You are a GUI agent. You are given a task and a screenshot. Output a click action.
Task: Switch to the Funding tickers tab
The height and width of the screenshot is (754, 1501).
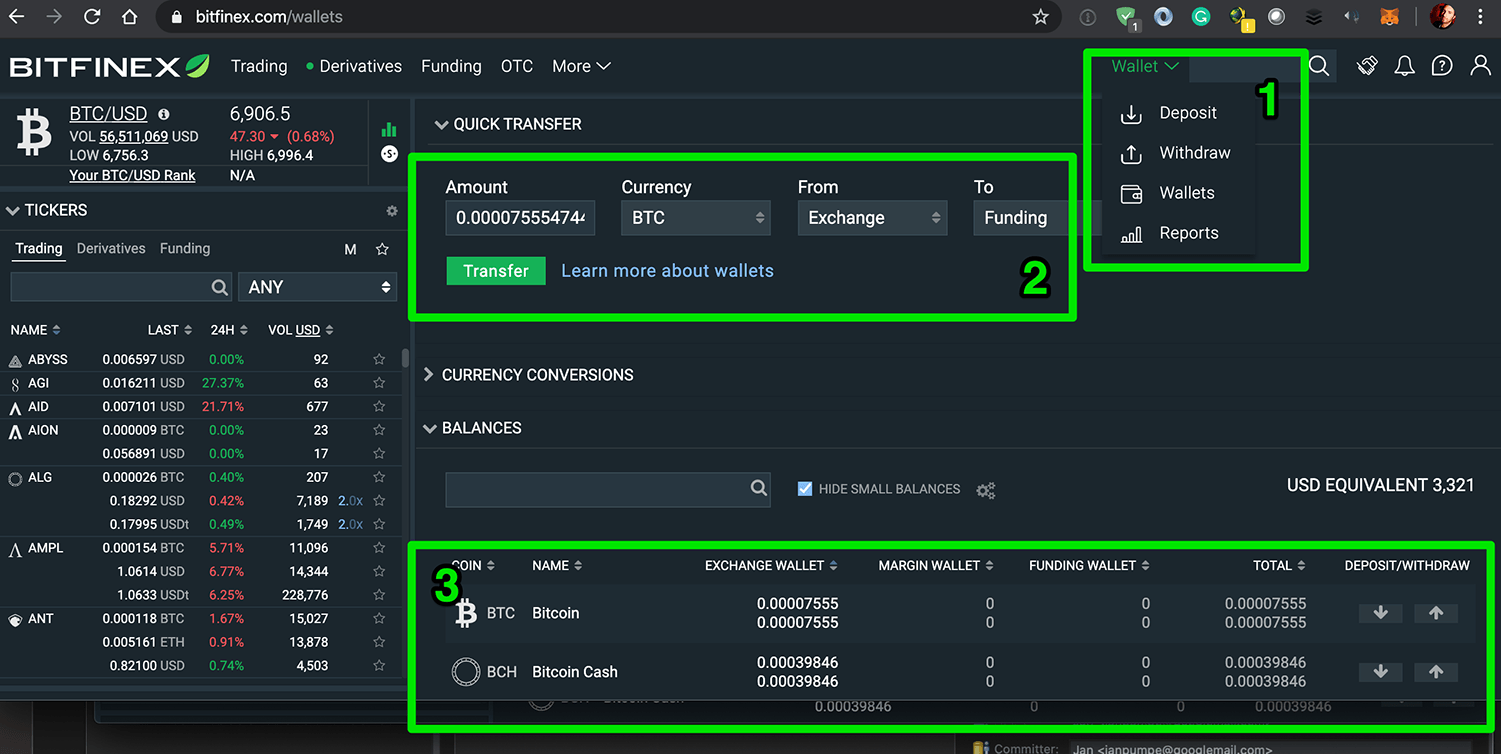click(185, 249)
